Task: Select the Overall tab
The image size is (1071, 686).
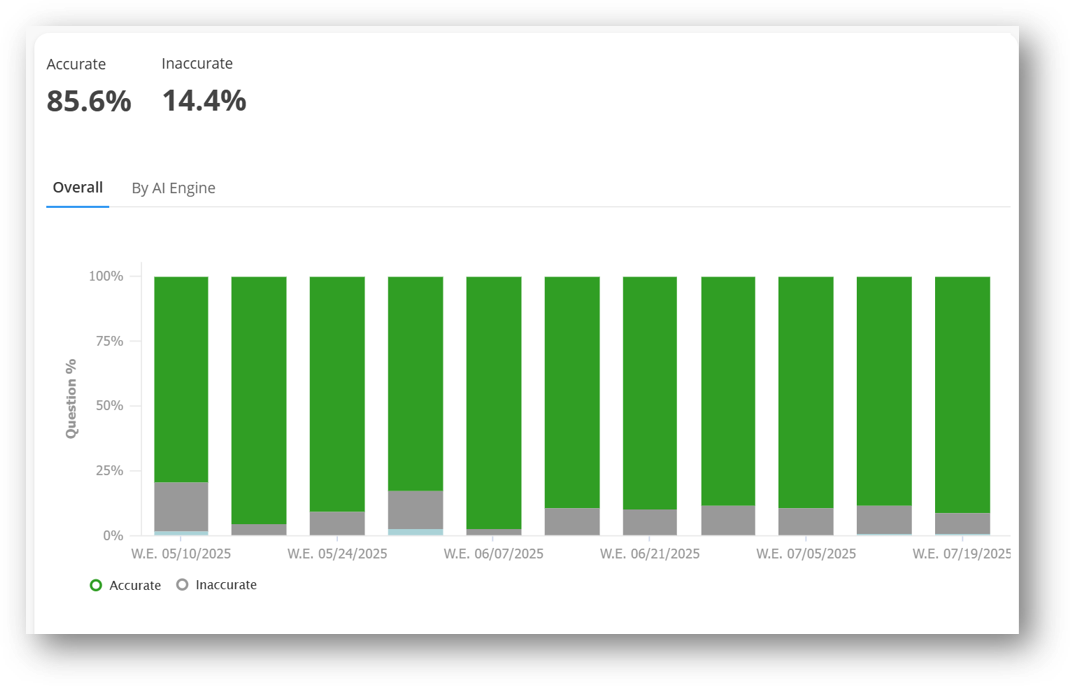Action: (x=77, y=187)
